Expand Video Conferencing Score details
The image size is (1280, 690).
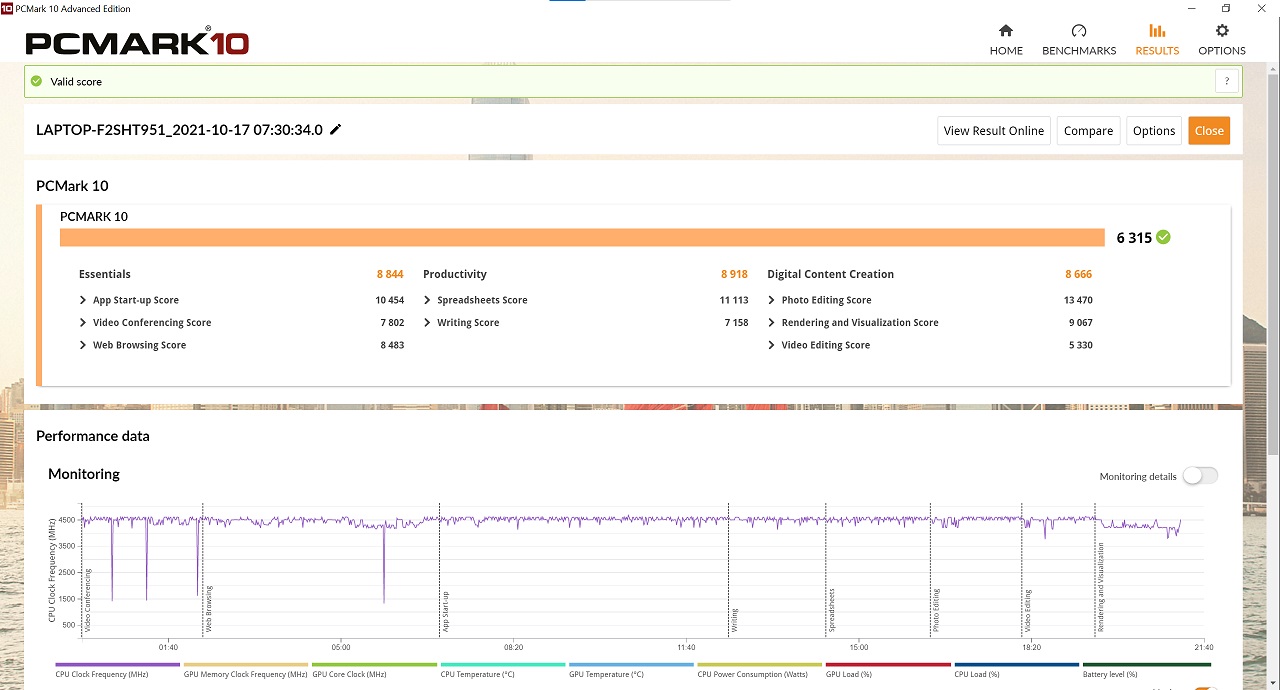click(83, 323)
